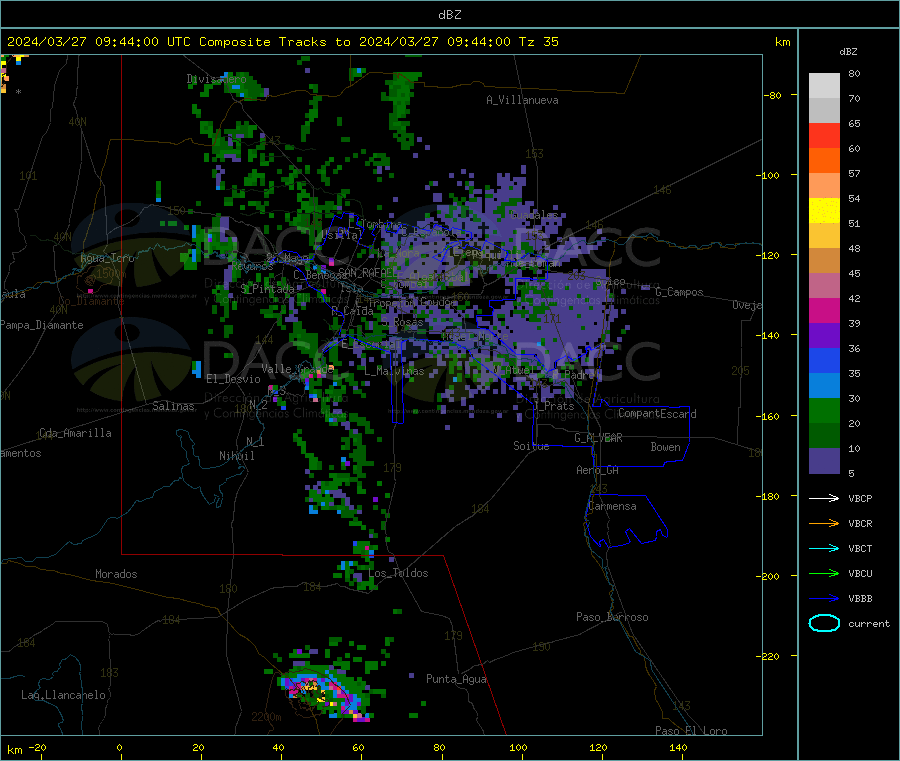Click the 'Paso_El_Loro' map label
Image resolution: width=900 pixels, height=761 pixels.
691,731
